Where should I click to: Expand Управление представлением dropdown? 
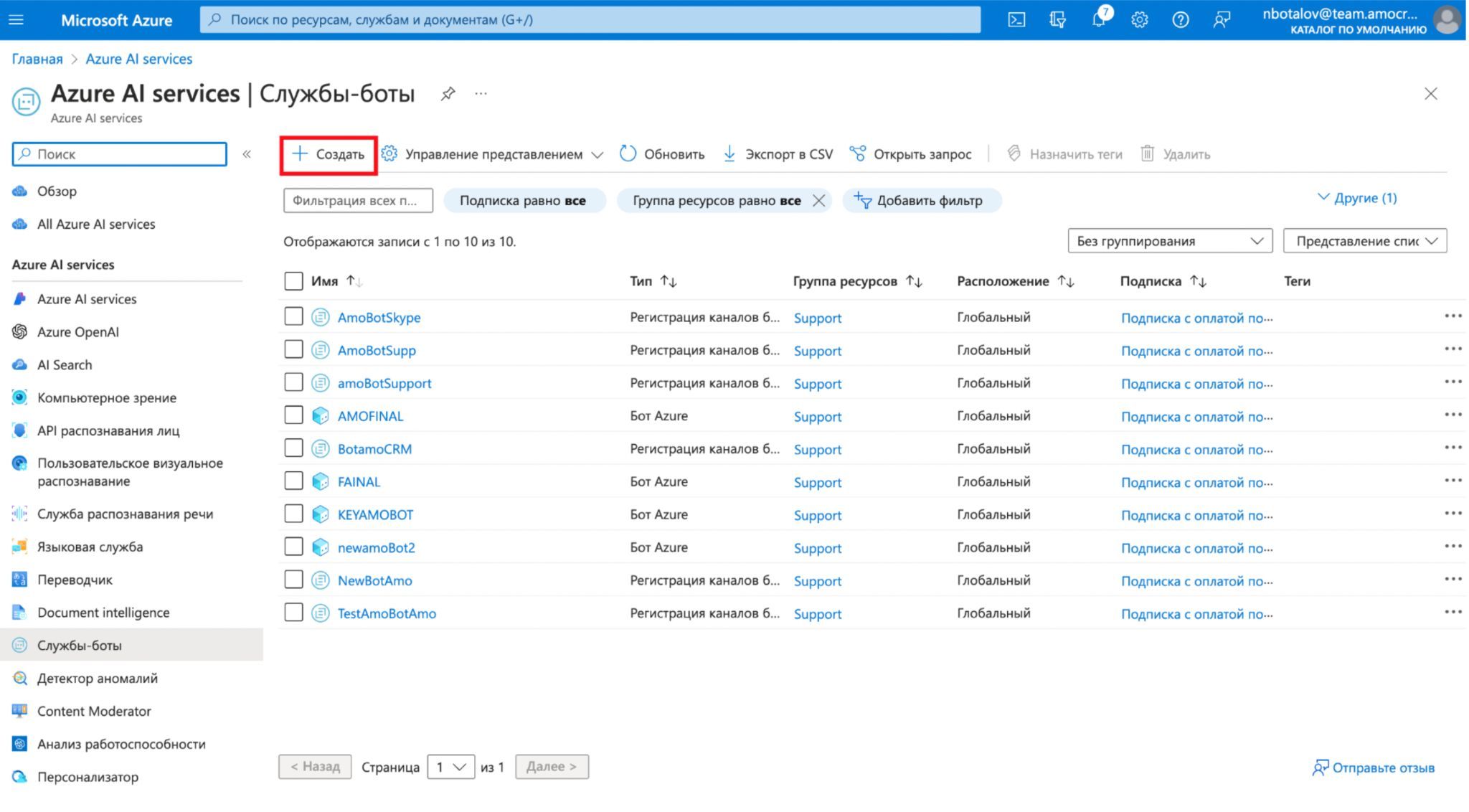point(493,154)
